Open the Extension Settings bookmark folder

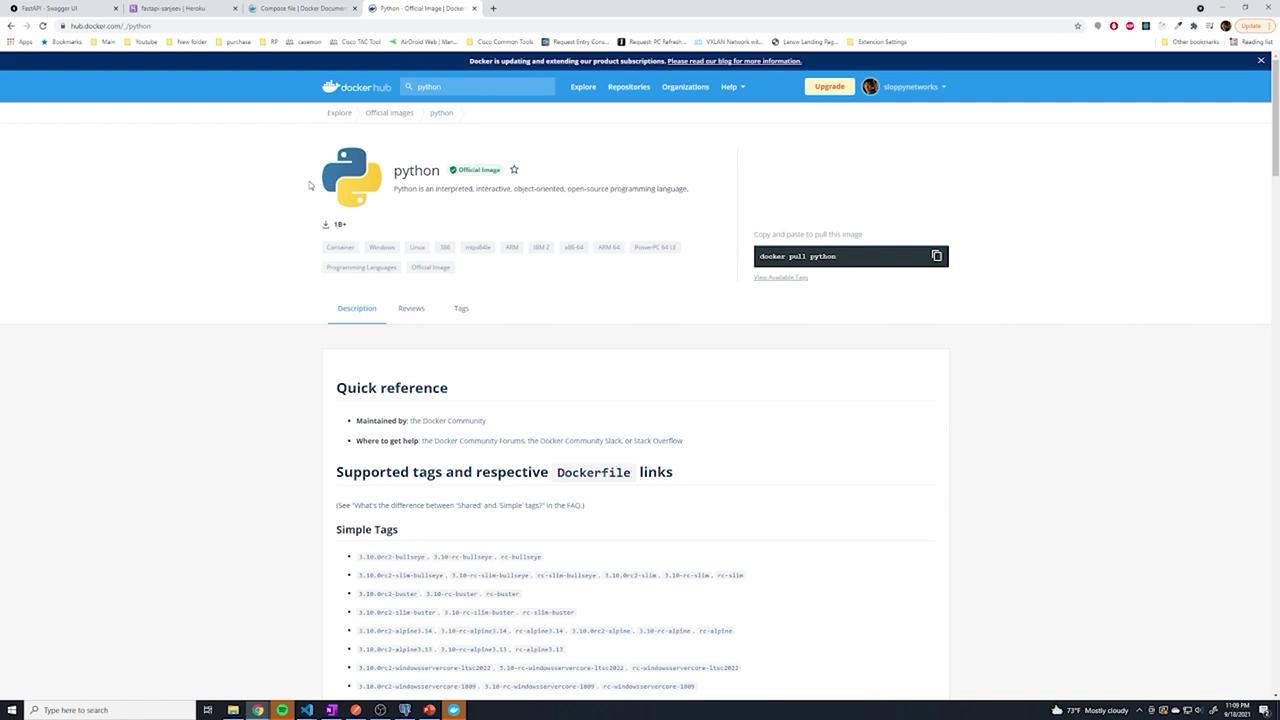[876, 42]
